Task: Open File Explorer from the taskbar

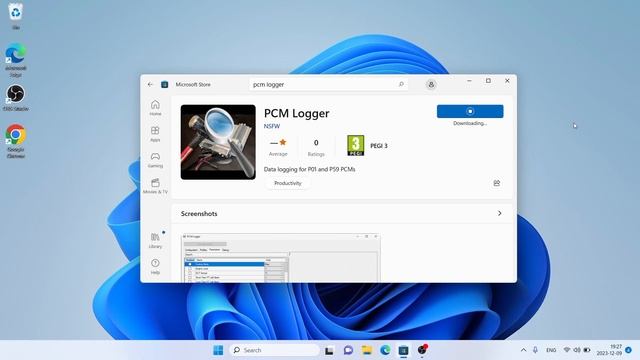Action: pos(367,350)
